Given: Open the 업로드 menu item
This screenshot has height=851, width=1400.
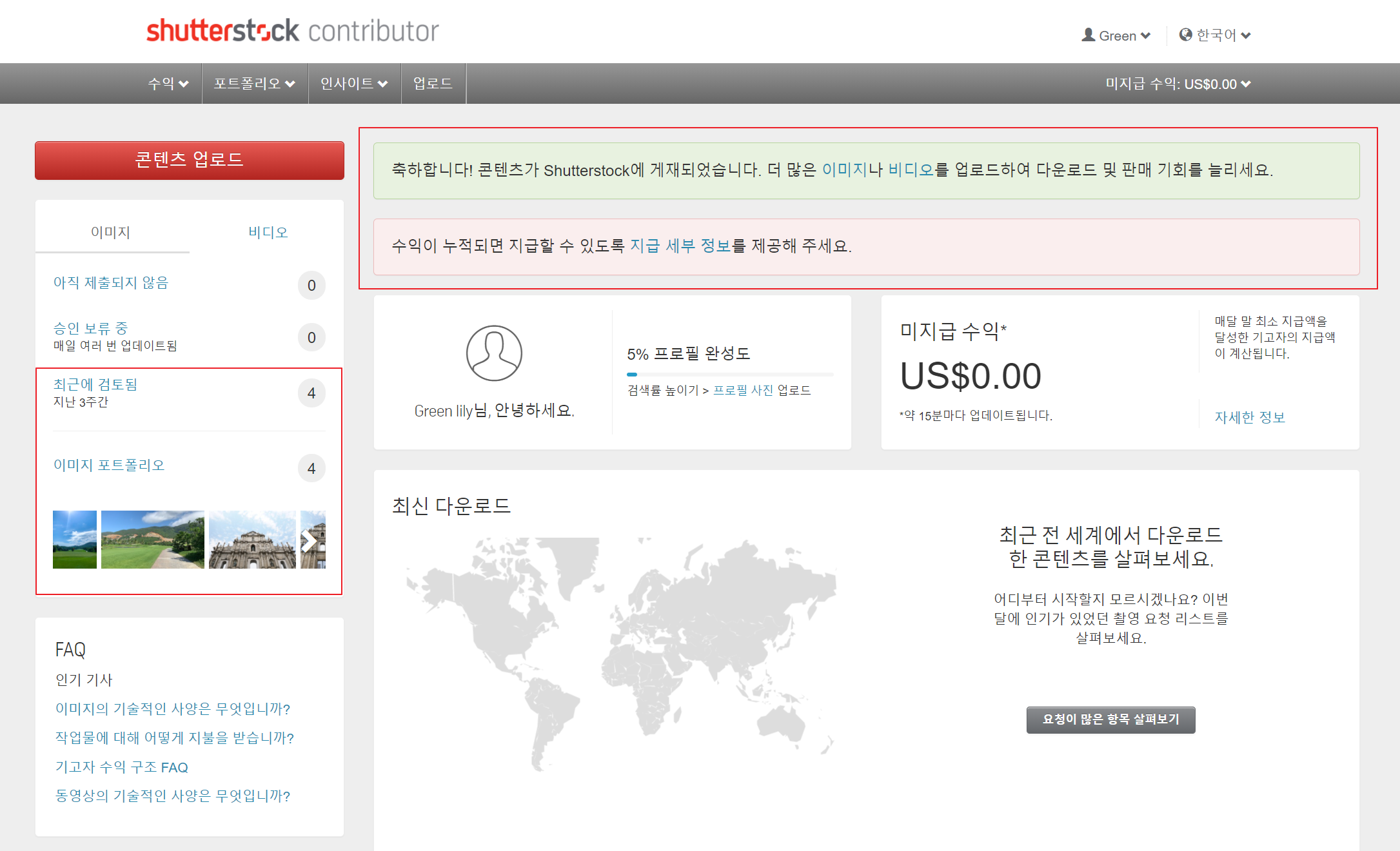Looking at the screenshot, I should click(x=433, y=84).
